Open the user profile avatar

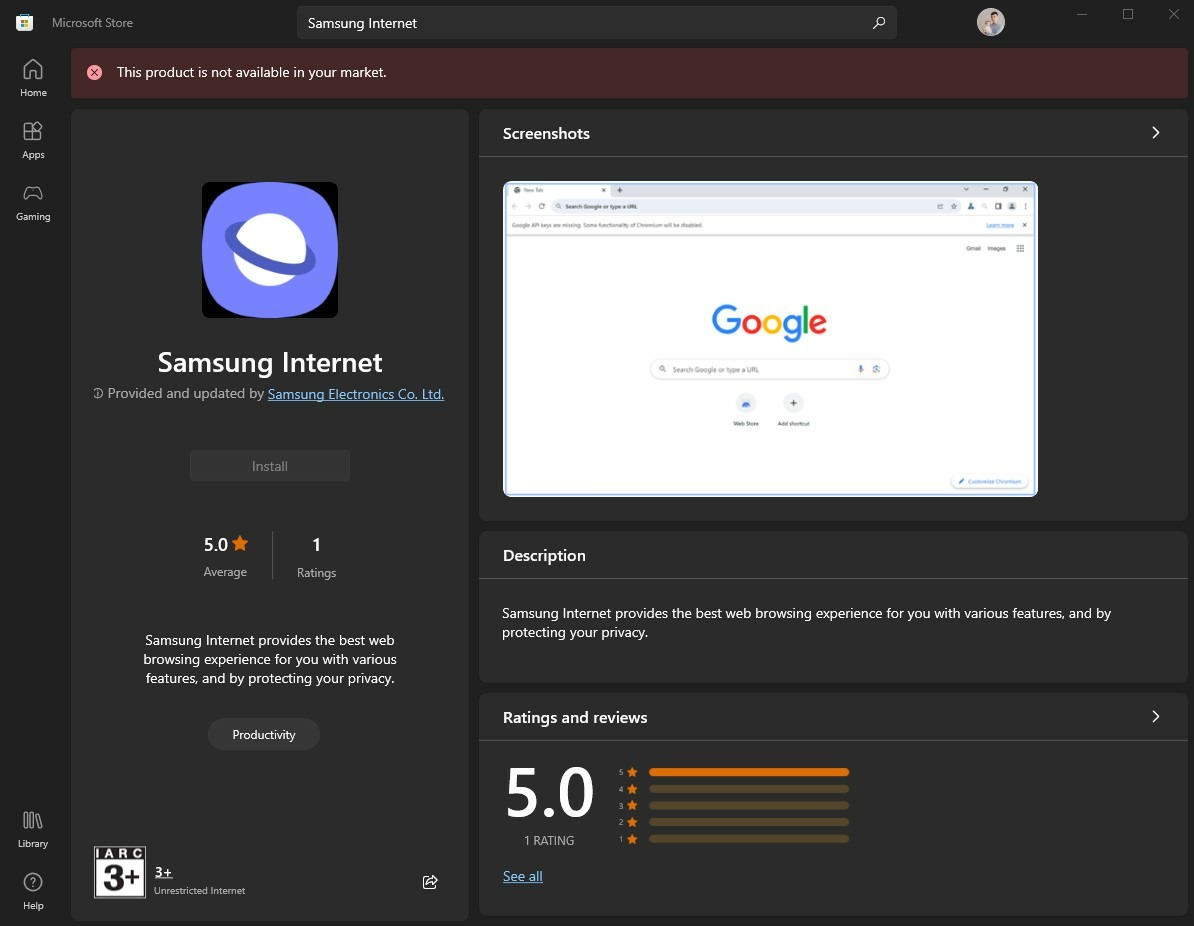point(990,22)
